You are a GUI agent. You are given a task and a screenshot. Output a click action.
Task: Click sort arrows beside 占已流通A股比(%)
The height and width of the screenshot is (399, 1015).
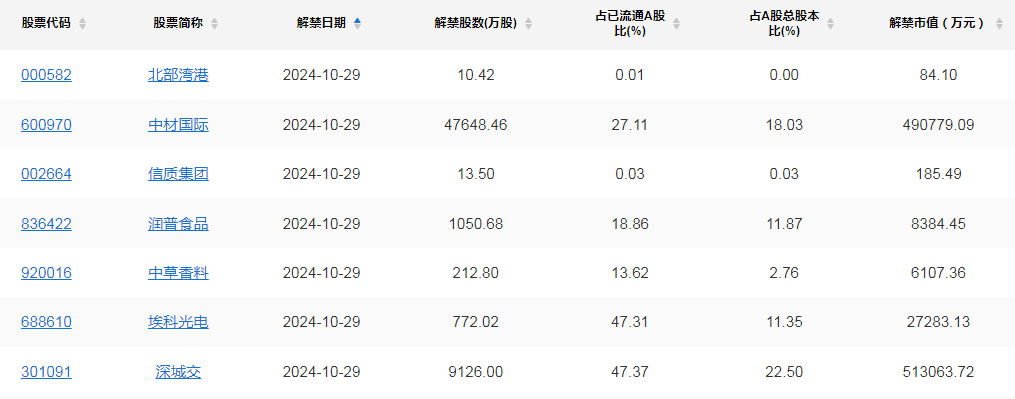pos(676,24)
